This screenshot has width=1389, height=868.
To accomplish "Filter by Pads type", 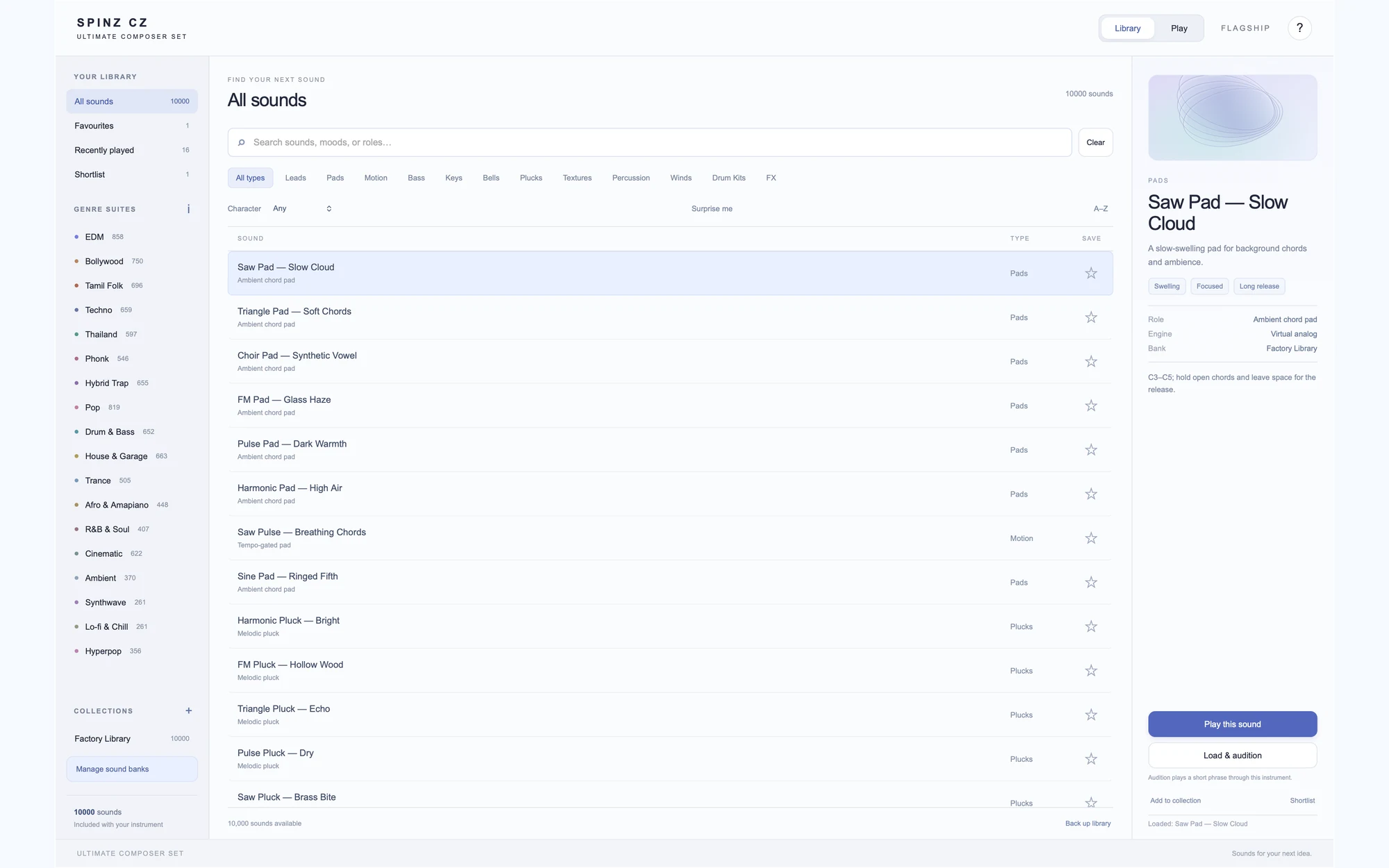I will (x=335, y=178).
